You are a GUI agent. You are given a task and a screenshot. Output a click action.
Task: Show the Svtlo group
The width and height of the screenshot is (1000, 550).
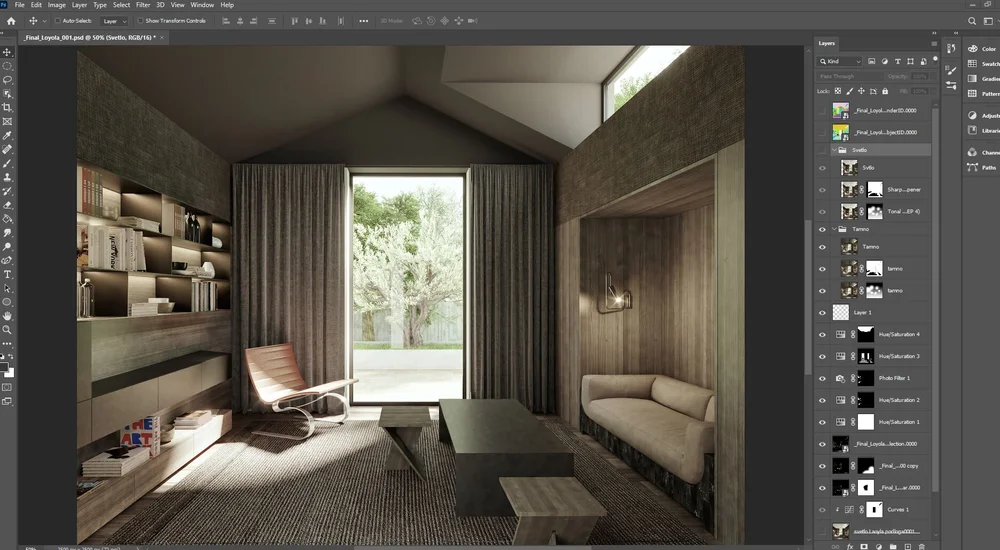pyautogui.click(x=822, y=151)
